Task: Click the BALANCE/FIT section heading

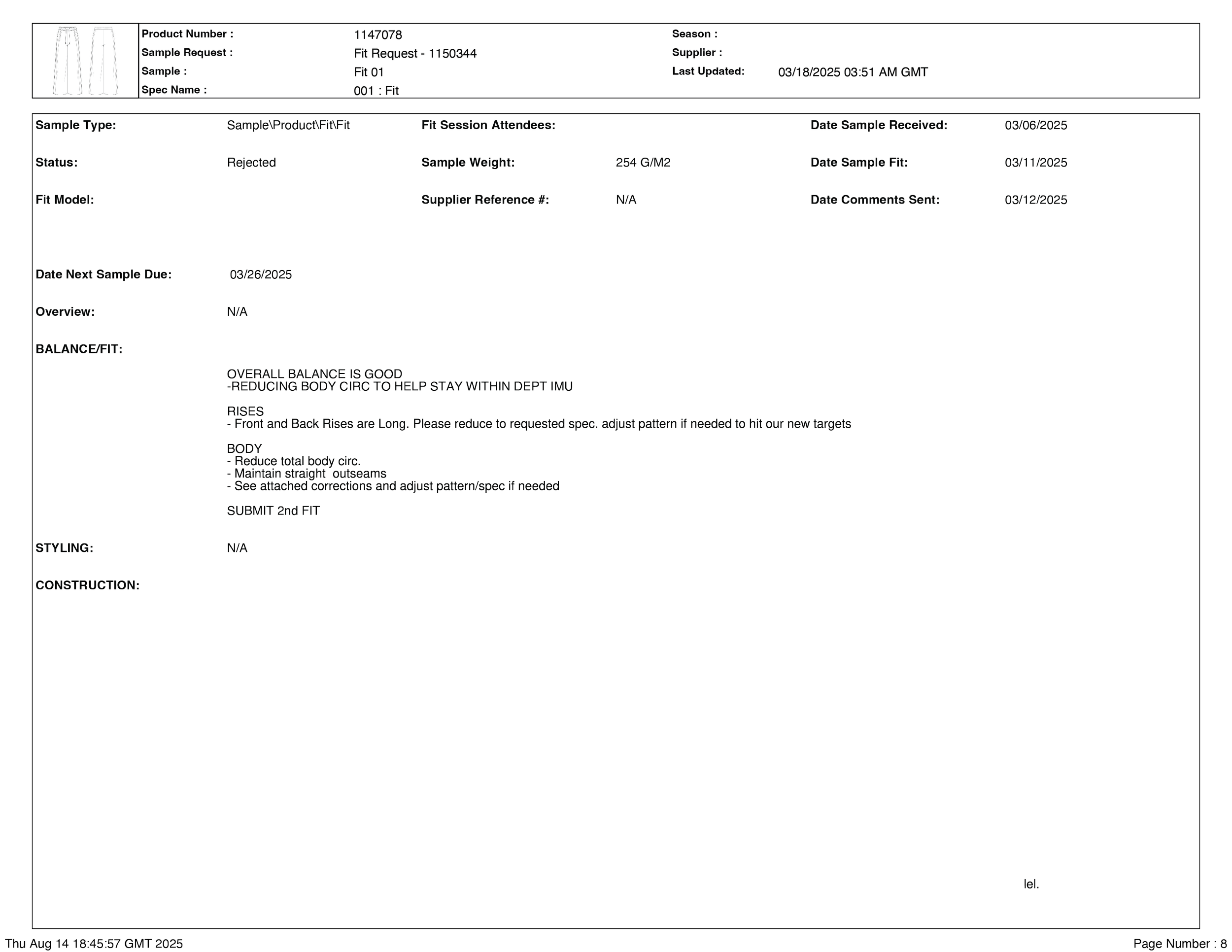Action: [x=78, y=349]
